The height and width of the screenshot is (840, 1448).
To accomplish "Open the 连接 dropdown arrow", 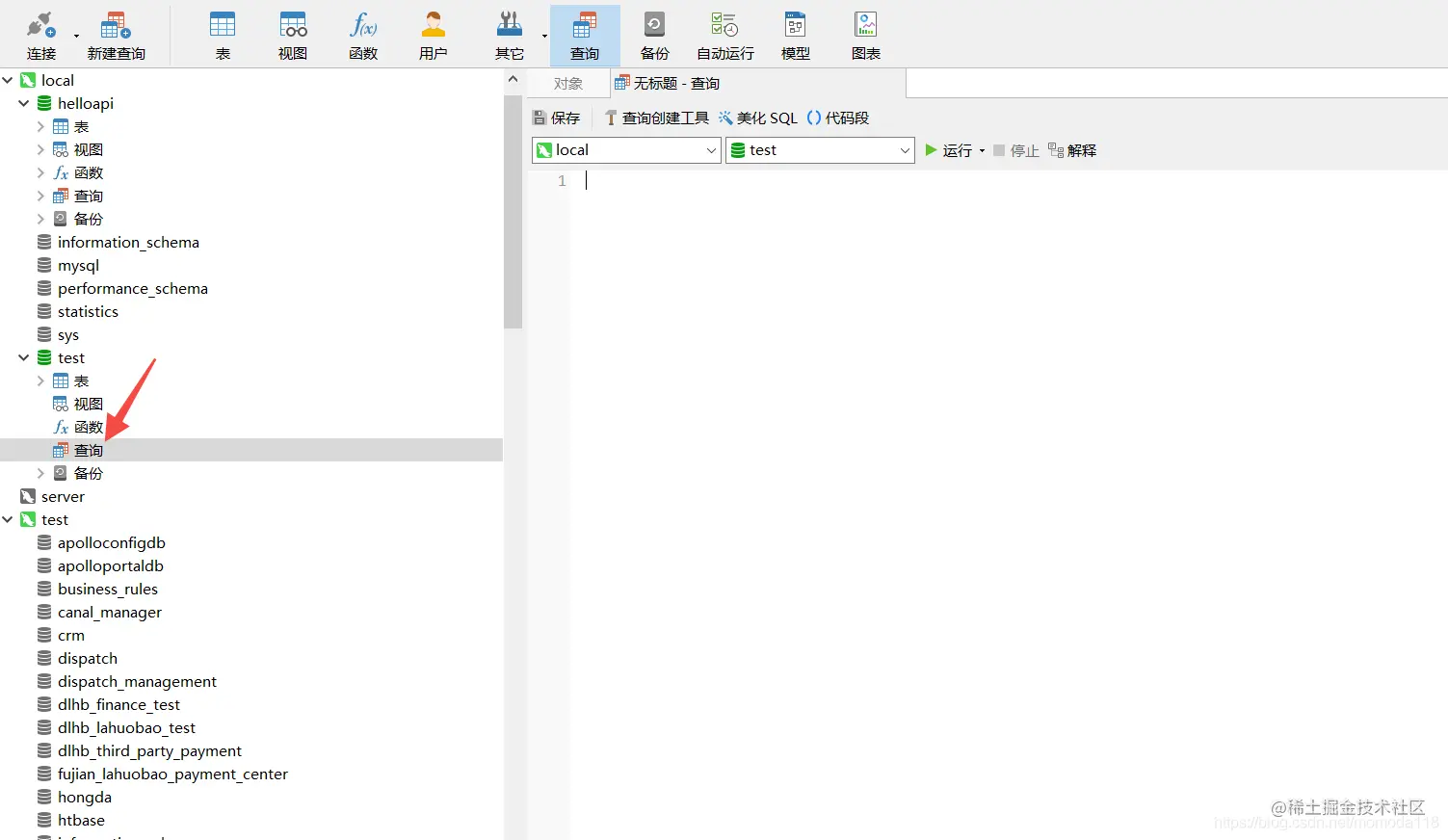I will click(x=76, y=37).
